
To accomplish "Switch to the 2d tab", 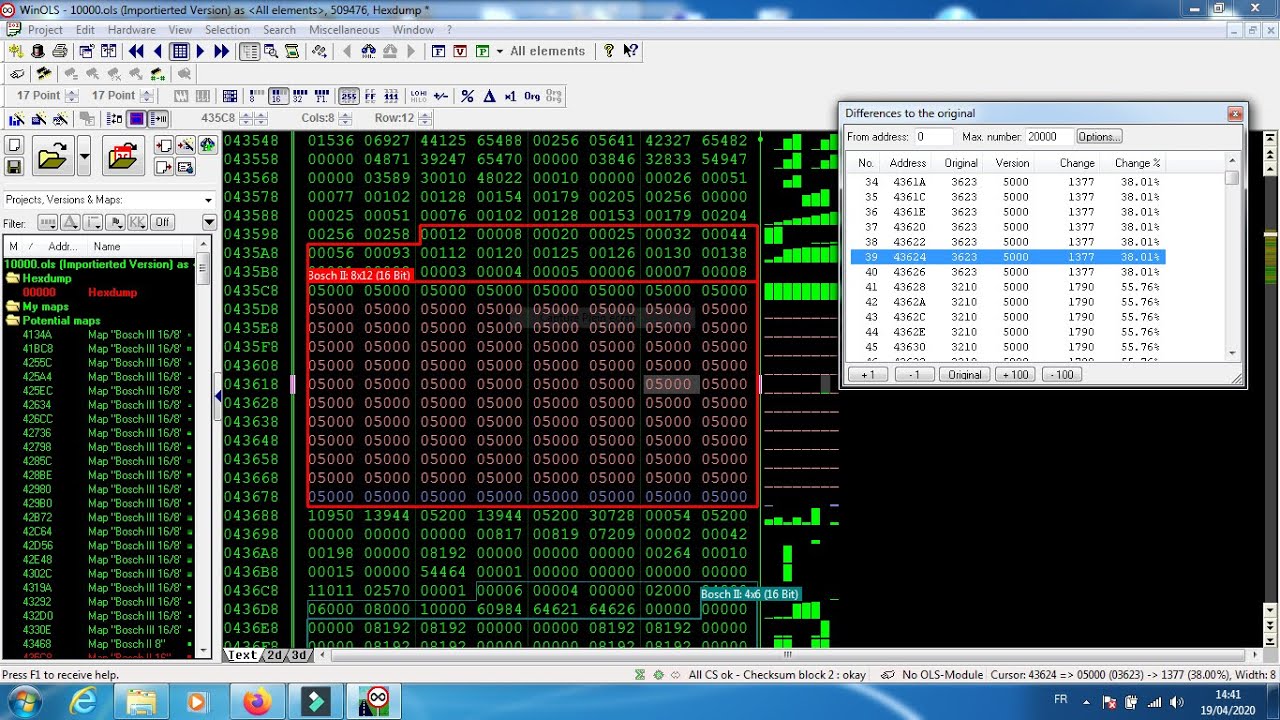I will pyautogui.click(x=274, y=655).
